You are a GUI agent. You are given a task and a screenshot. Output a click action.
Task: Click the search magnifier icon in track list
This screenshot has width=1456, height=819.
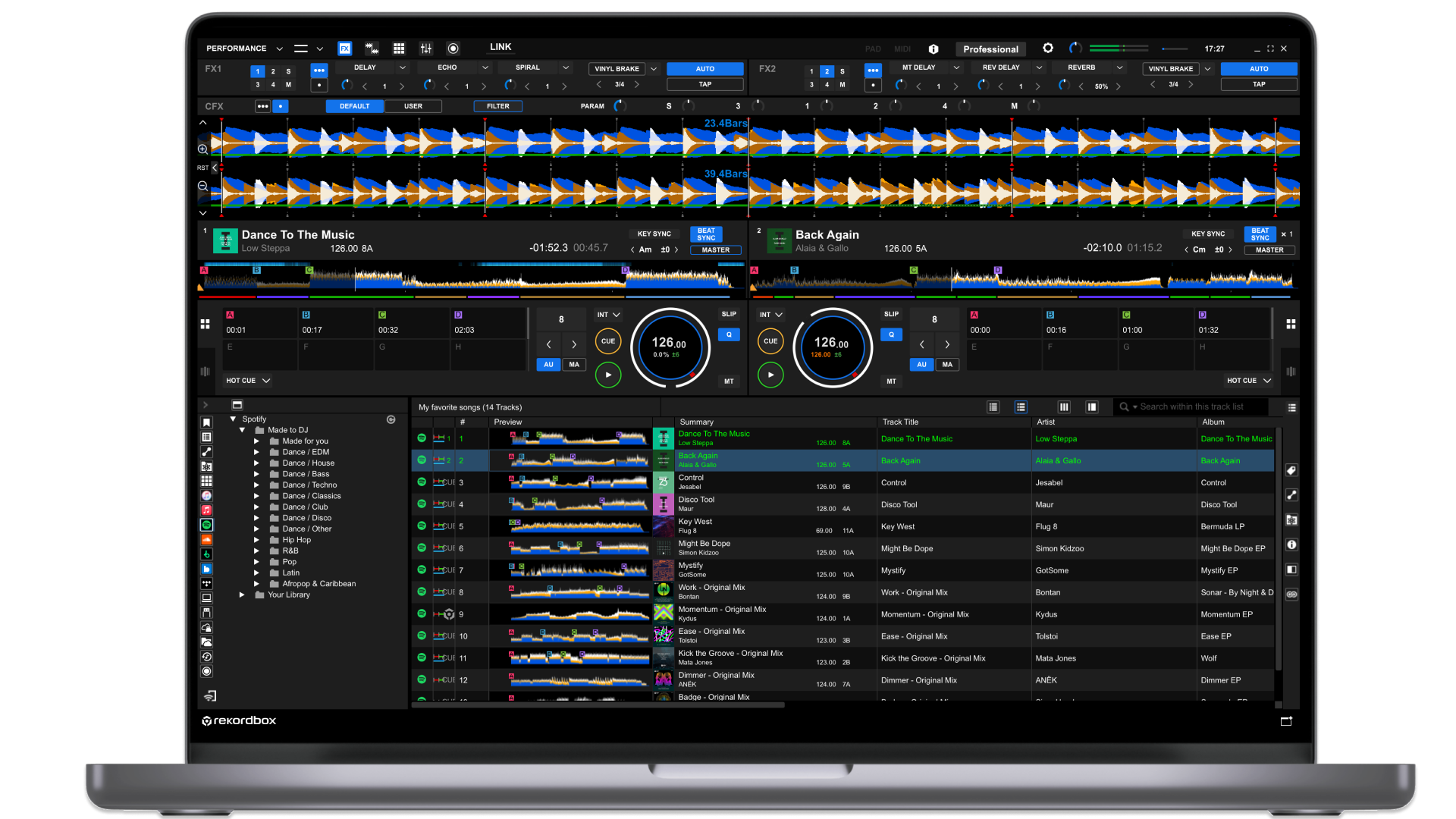1124,407
